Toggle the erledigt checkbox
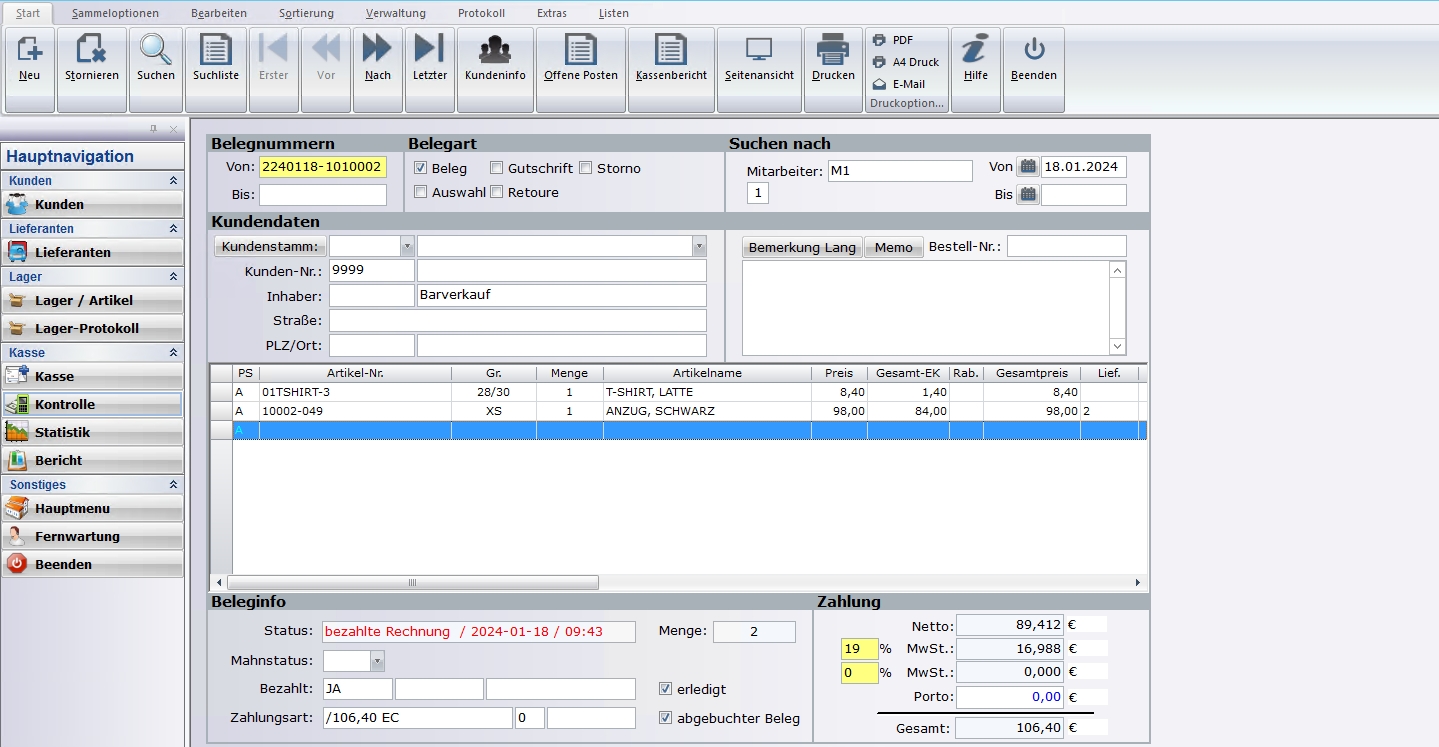 point(666,689)
